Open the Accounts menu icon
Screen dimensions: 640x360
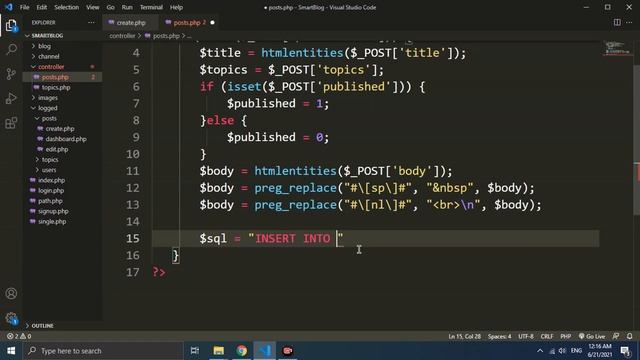[x=11, y=293]
